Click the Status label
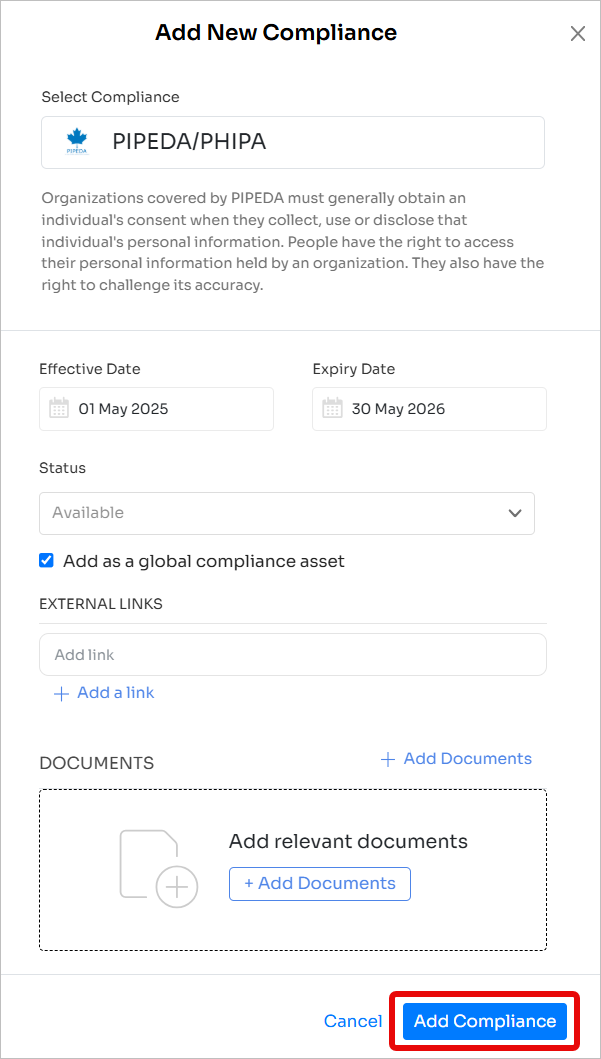 pyautogui.click(x=63, y=468)
